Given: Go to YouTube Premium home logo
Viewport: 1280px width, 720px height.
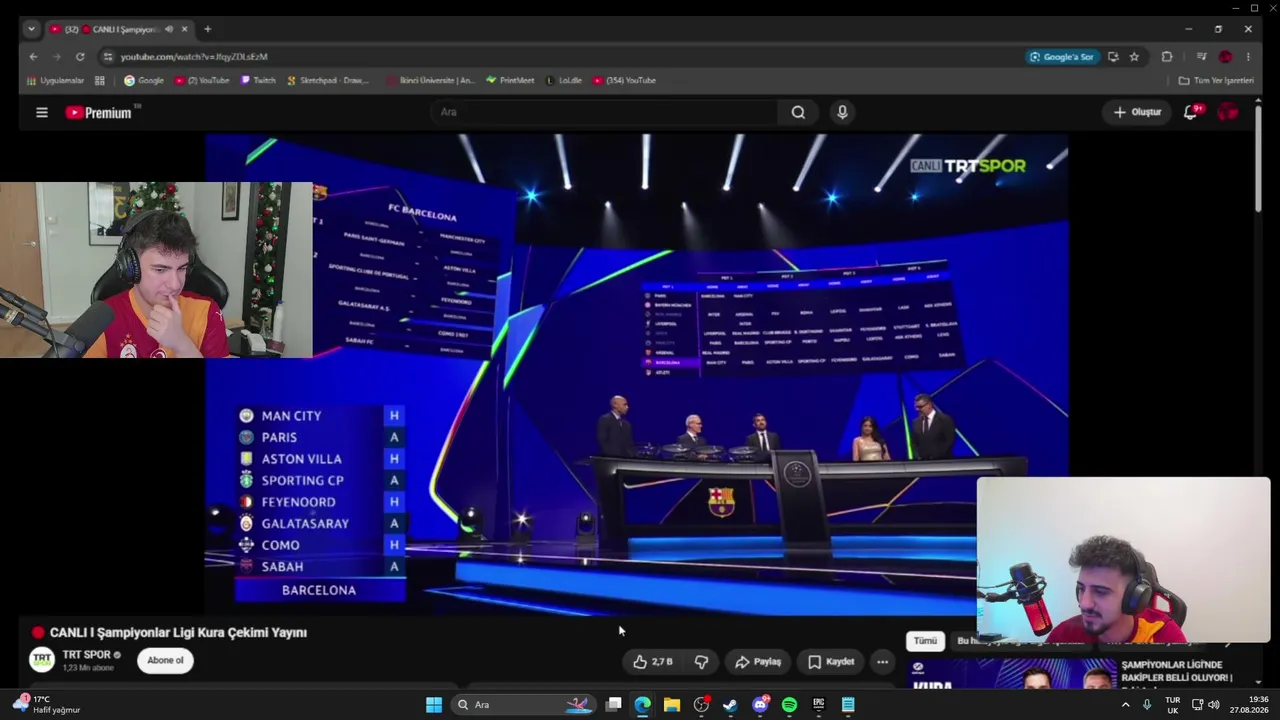Looking at the screenshot, I should [102, 112].
